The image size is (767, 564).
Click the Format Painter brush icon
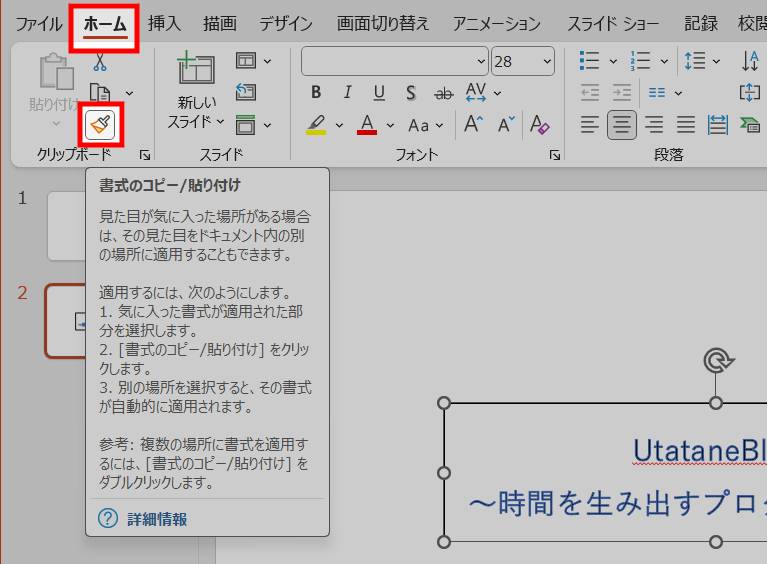pyautogui.click(x=100, y=124)
